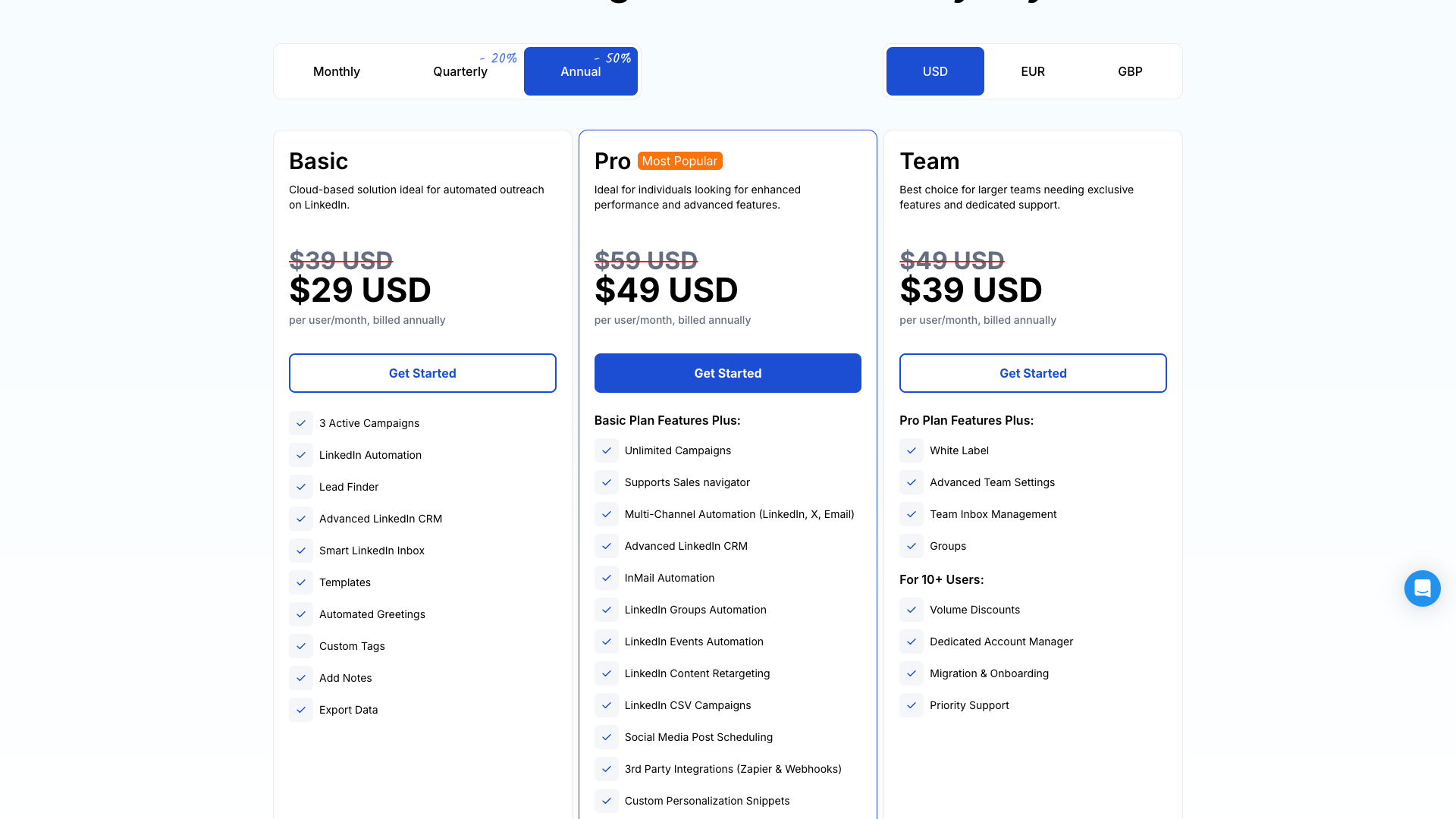Select USD as the currency
This screenshot has width=1456, height=819.
pos(935,71)
